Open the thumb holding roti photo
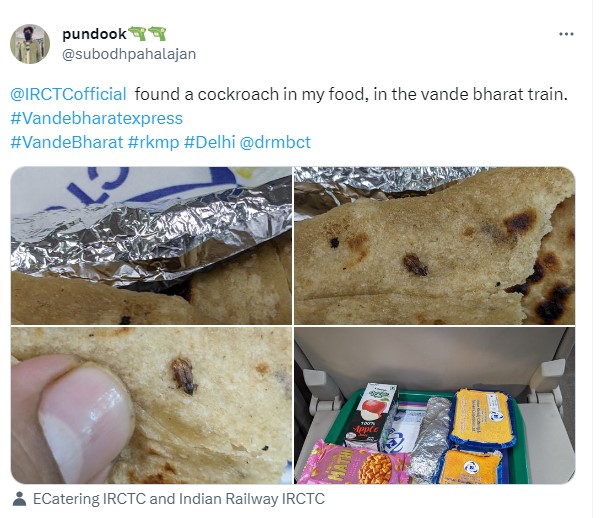614x518 pixels. 151,405
